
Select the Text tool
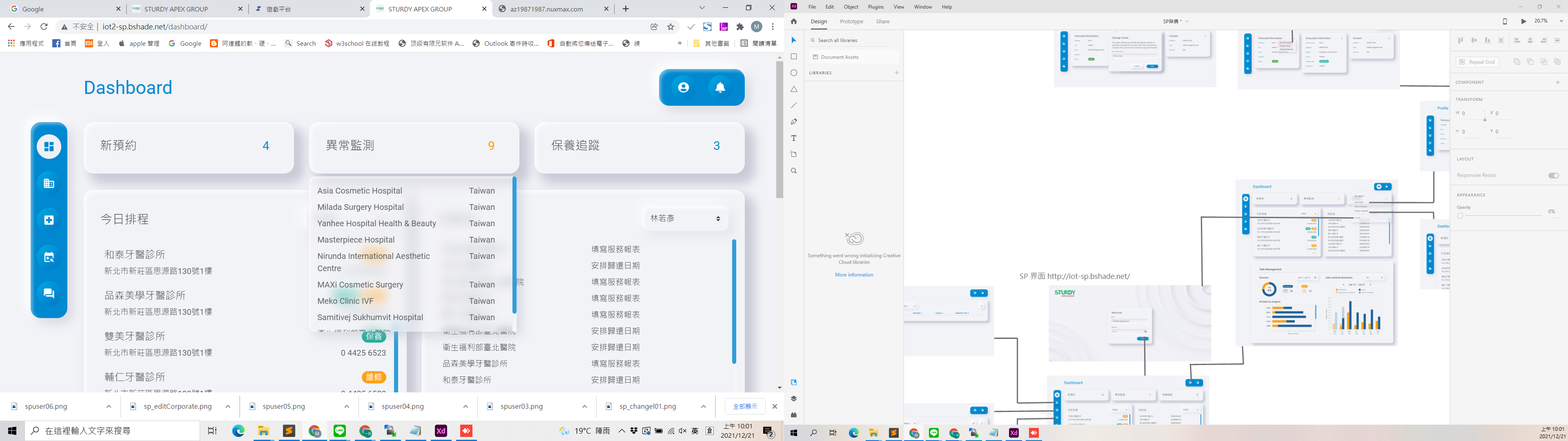(794, 138)
